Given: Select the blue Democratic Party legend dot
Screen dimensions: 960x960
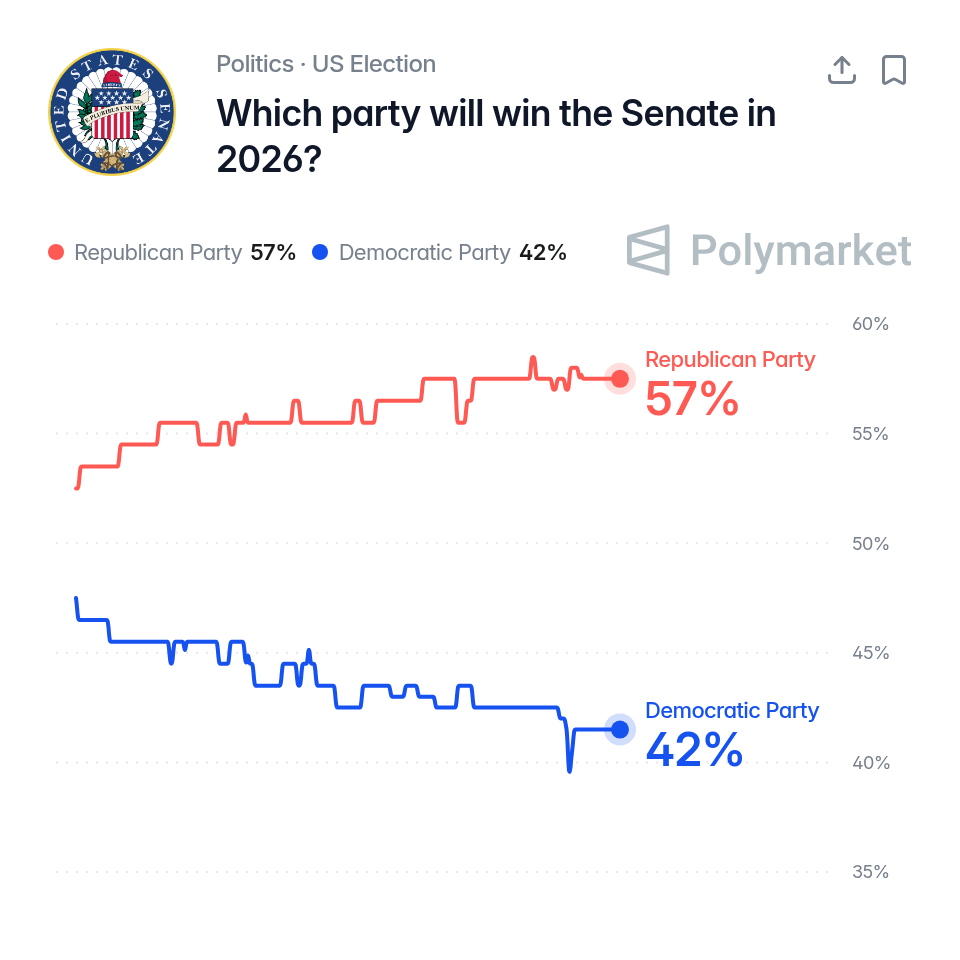Looking at the screenshot, I should 320,252.
